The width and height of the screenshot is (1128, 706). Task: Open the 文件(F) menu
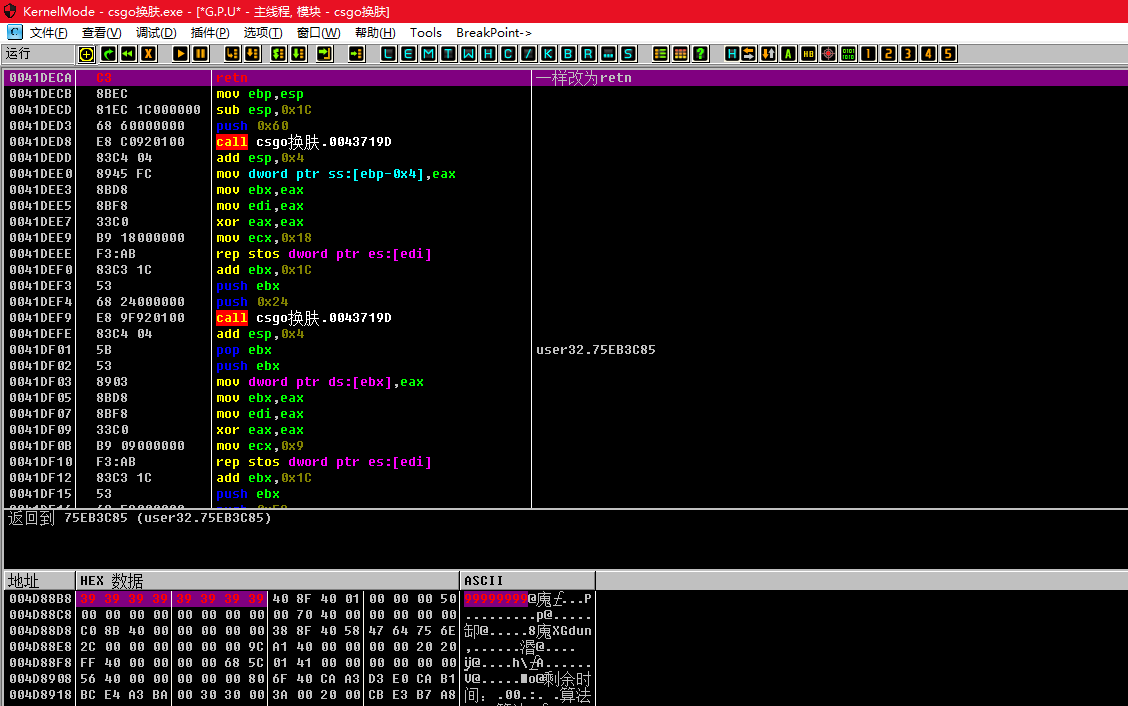click(x=48, y=33)
